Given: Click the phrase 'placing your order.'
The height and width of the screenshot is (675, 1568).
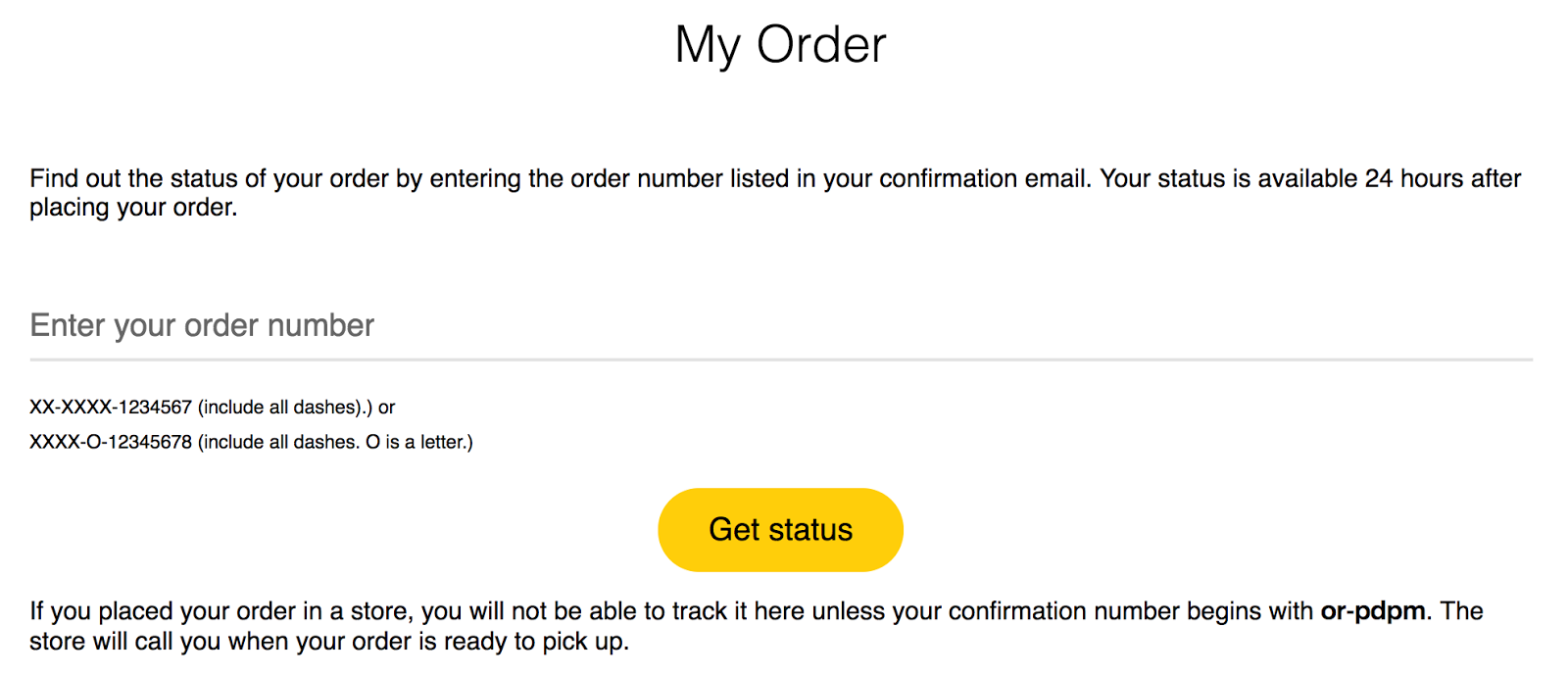Looking at the screenshot, I should pos(133,208).
